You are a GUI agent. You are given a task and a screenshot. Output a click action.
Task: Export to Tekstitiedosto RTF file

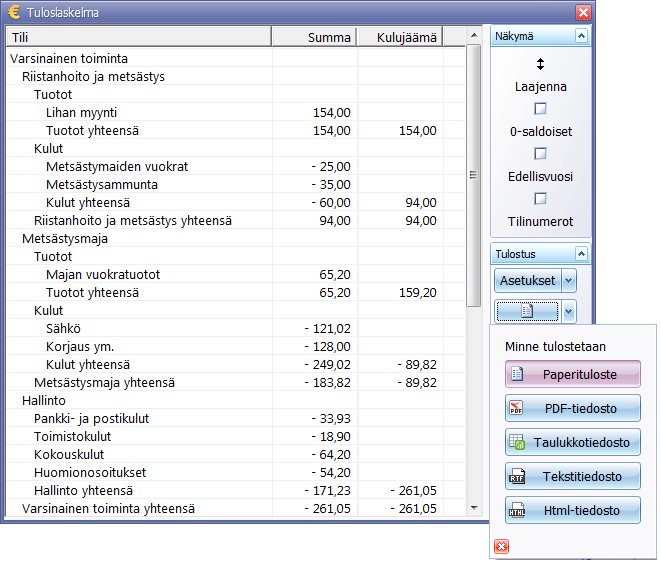(573, 476)
